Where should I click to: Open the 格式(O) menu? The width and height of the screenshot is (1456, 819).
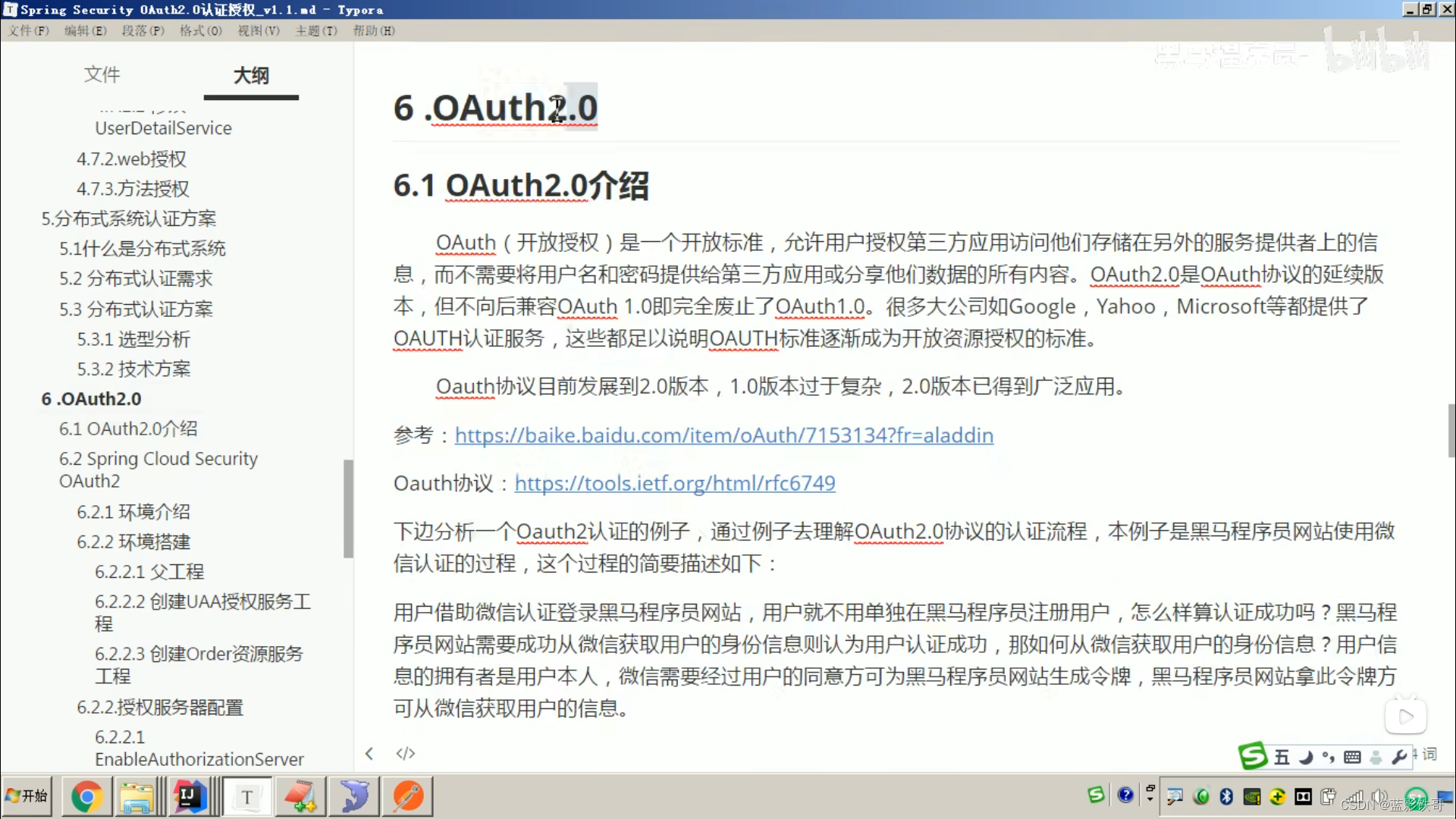pyautogui.click(x=201, y=30)
